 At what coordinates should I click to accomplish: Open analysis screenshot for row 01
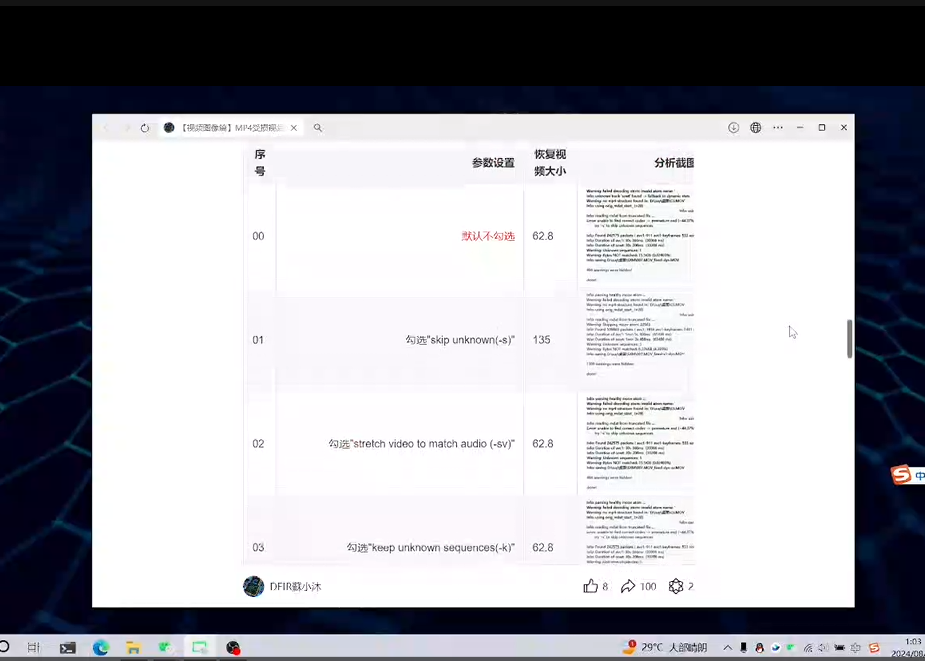click(640, 340)
